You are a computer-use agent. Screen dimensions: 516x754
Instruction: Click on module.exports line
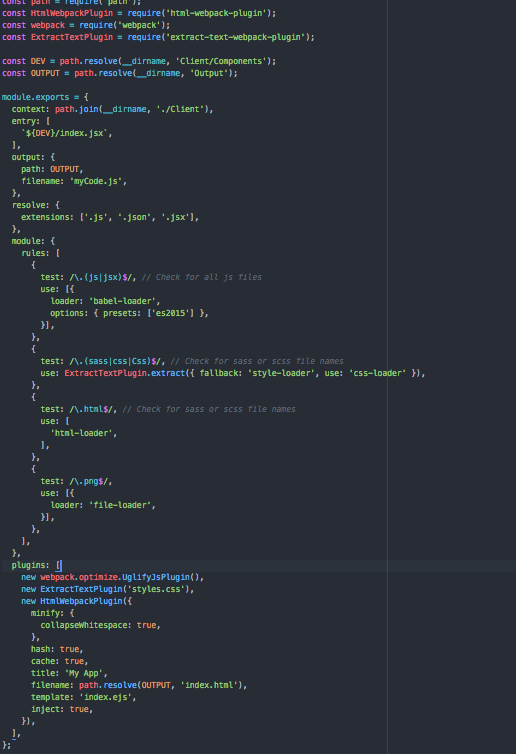point(45,97)
